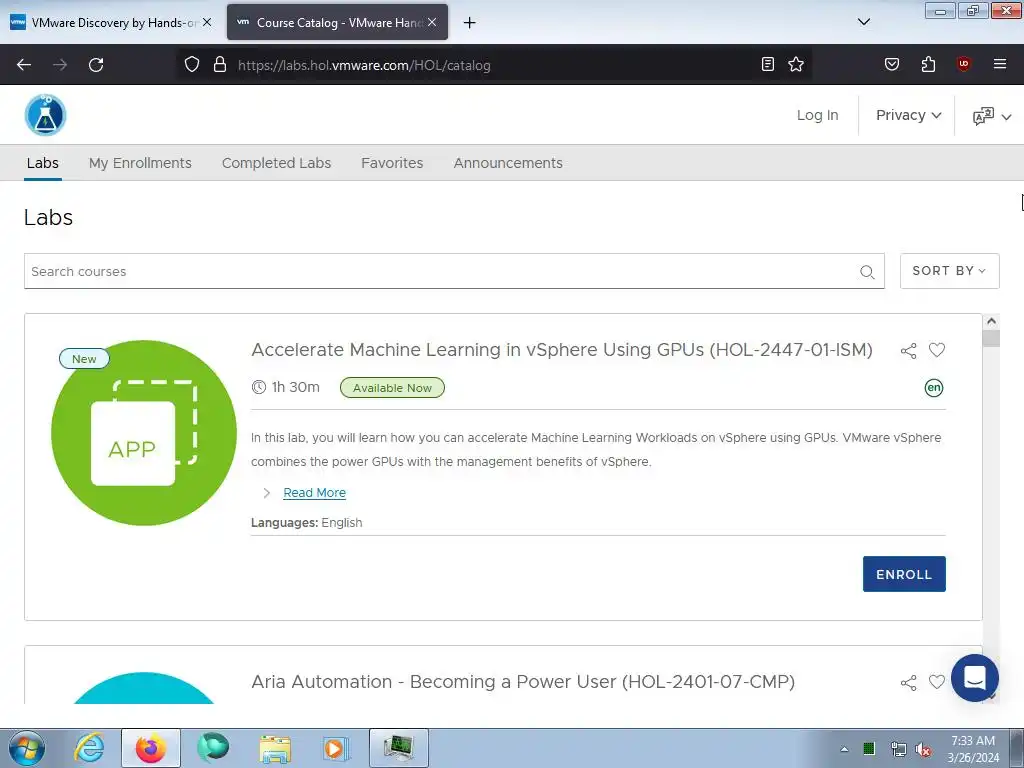Open the Accelerate Machine Learning lab title
This screenshot has width=1024, height=768.
(562, 350)
